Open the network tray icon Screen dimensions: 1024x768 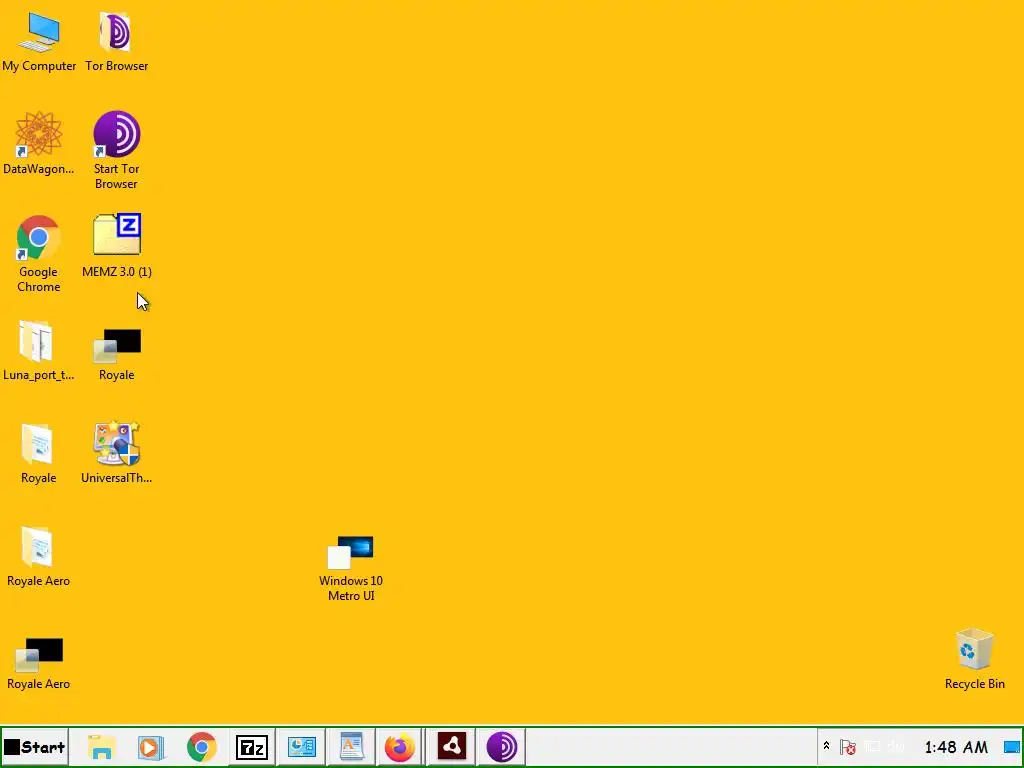point(872,746)
